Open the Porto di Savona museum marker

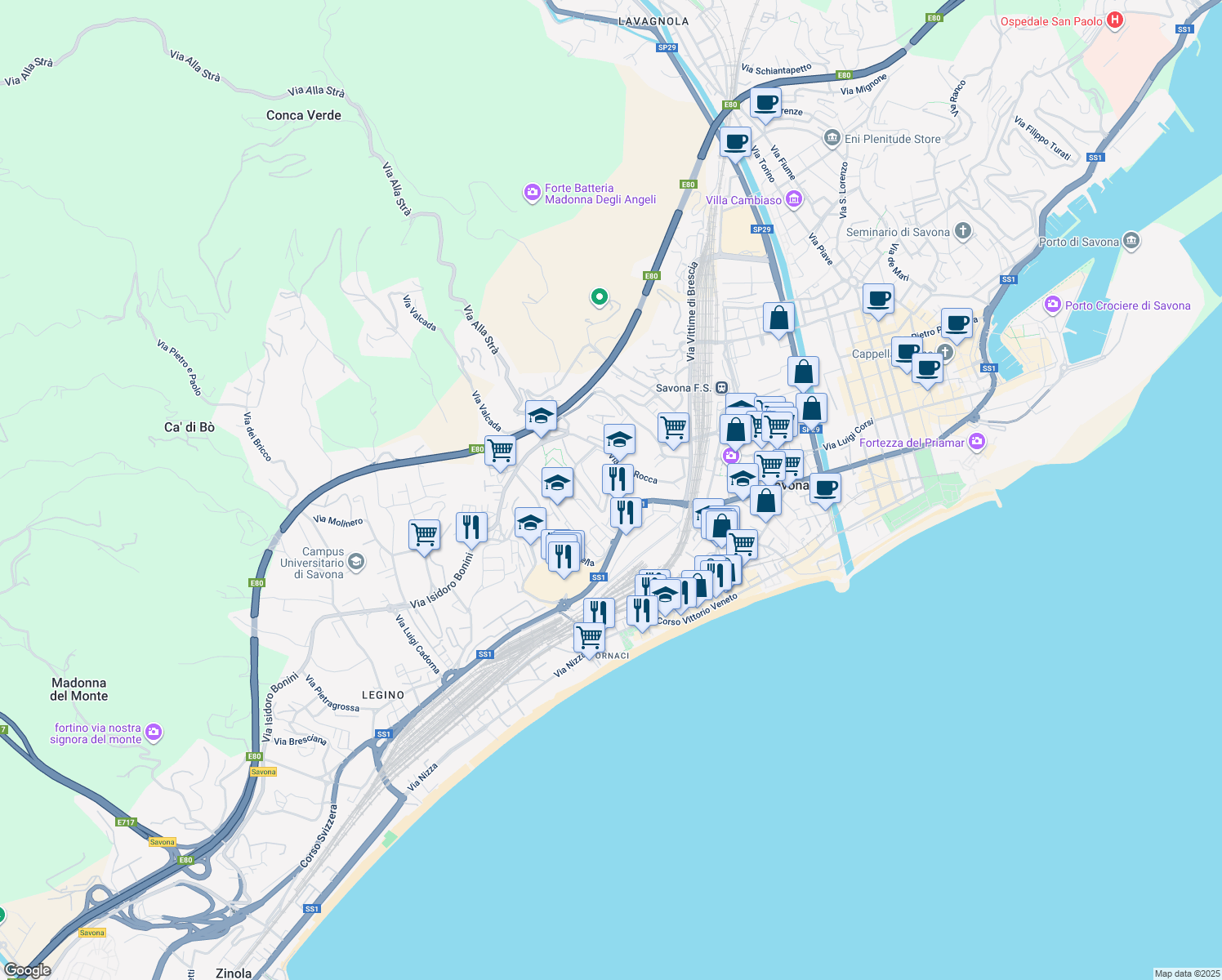click(1131, 241)
